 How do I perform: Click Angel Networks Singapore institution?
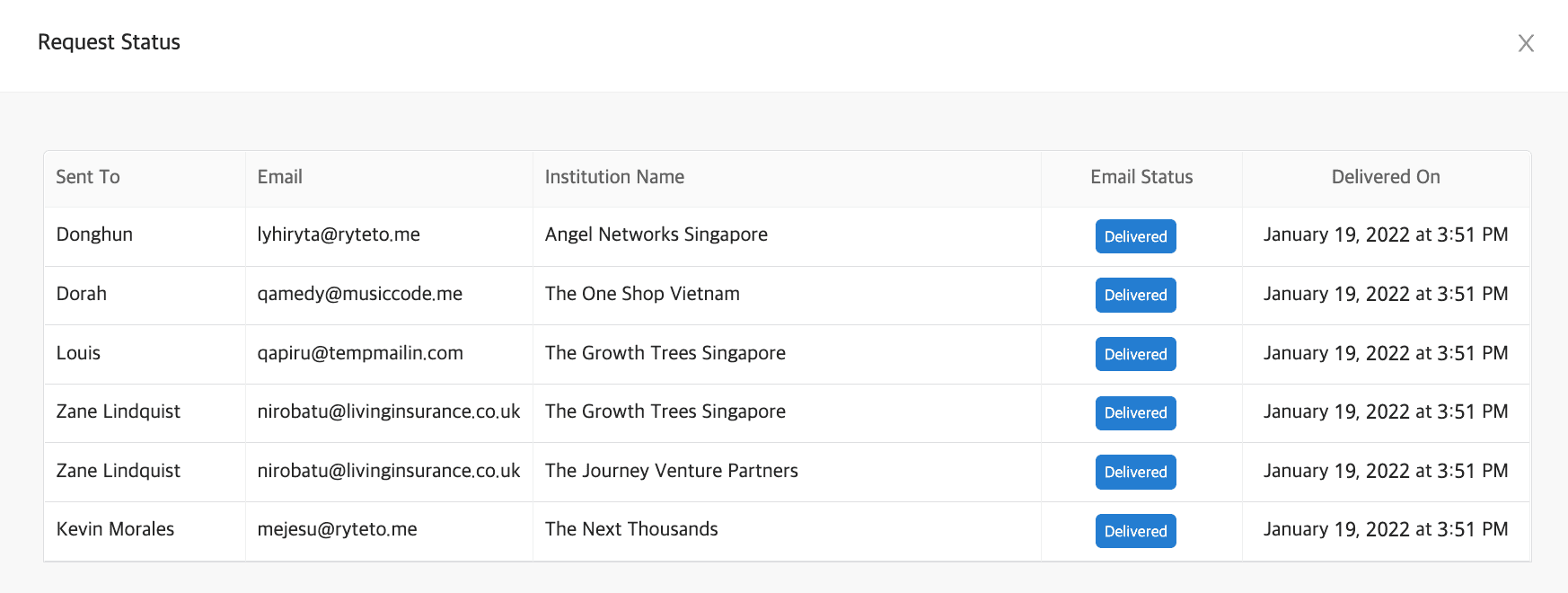pyautogui.click(x=656, y=235)
